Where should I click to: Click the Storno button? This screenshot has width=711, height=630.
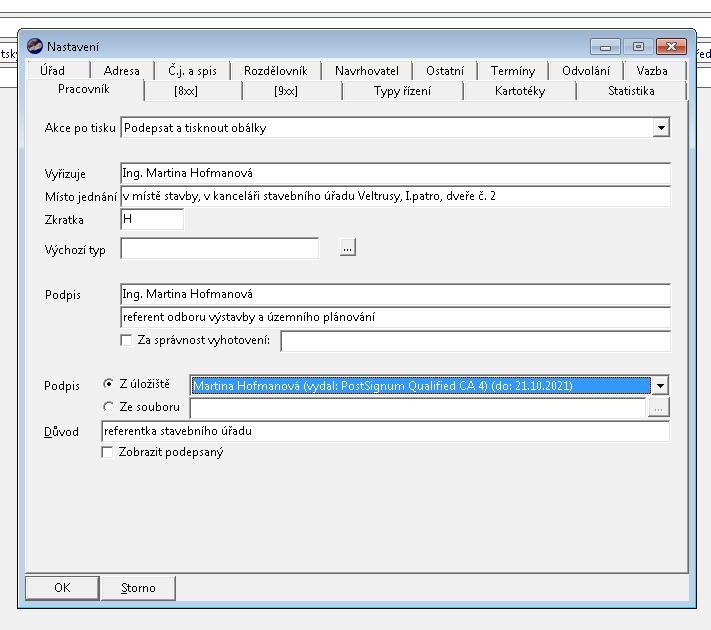click(x=138, y=588)
